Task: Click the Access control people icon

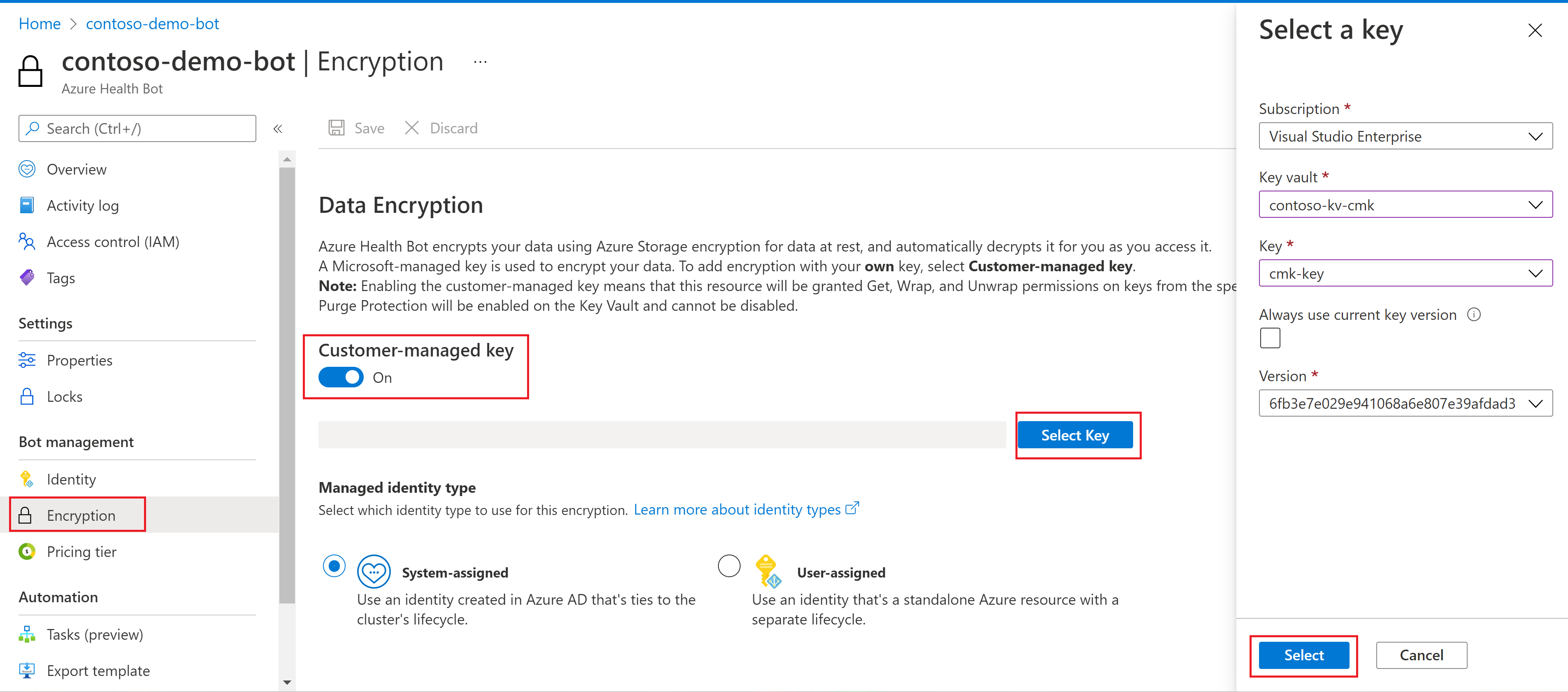Action: click(27, 241)
